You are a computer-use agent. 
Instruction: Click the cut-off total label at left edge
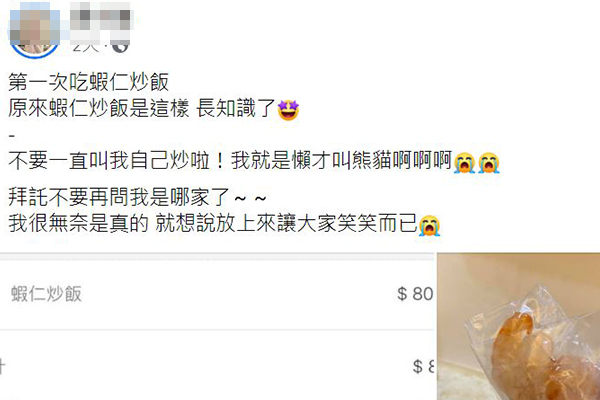tap(2, 367)
